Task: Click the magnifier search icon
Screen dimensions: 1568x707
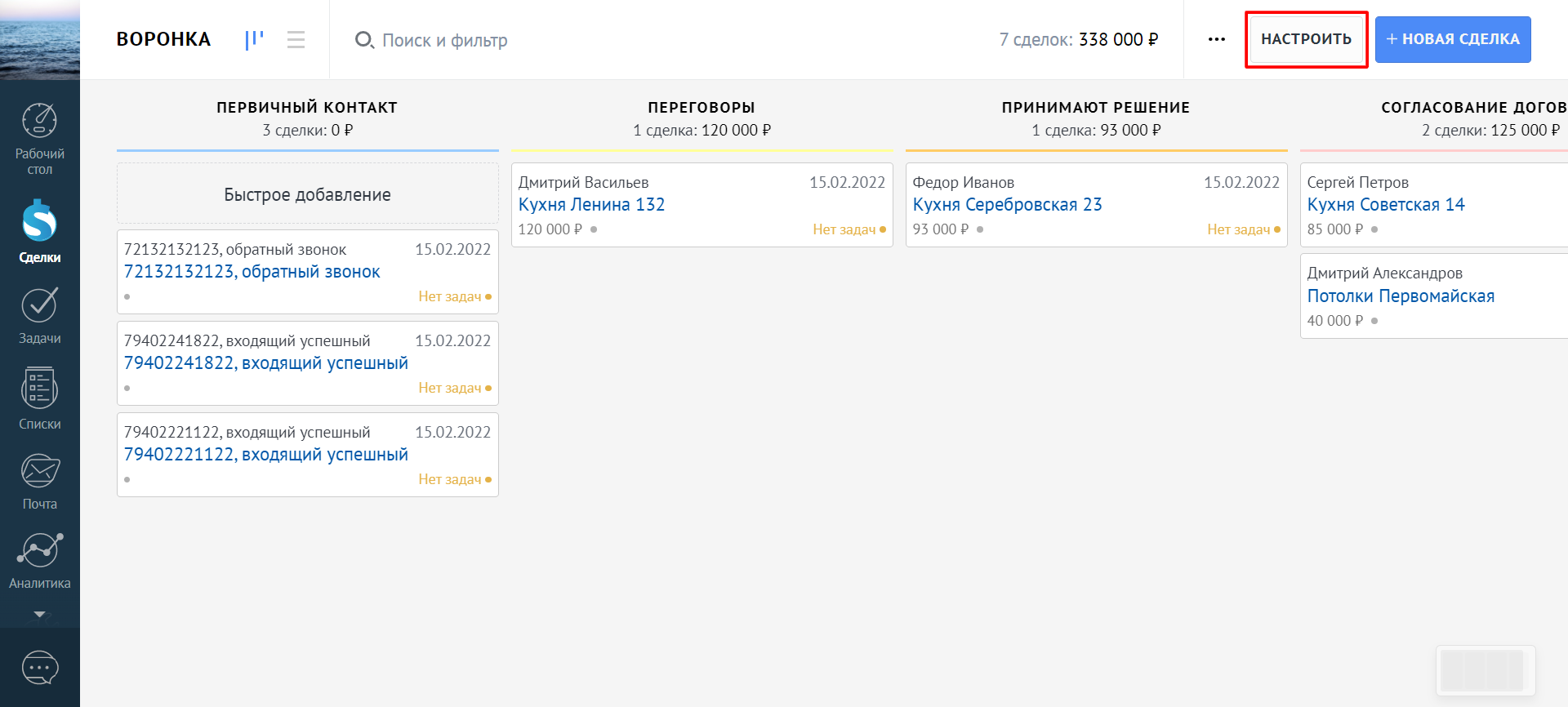Action: coord(363,40)
